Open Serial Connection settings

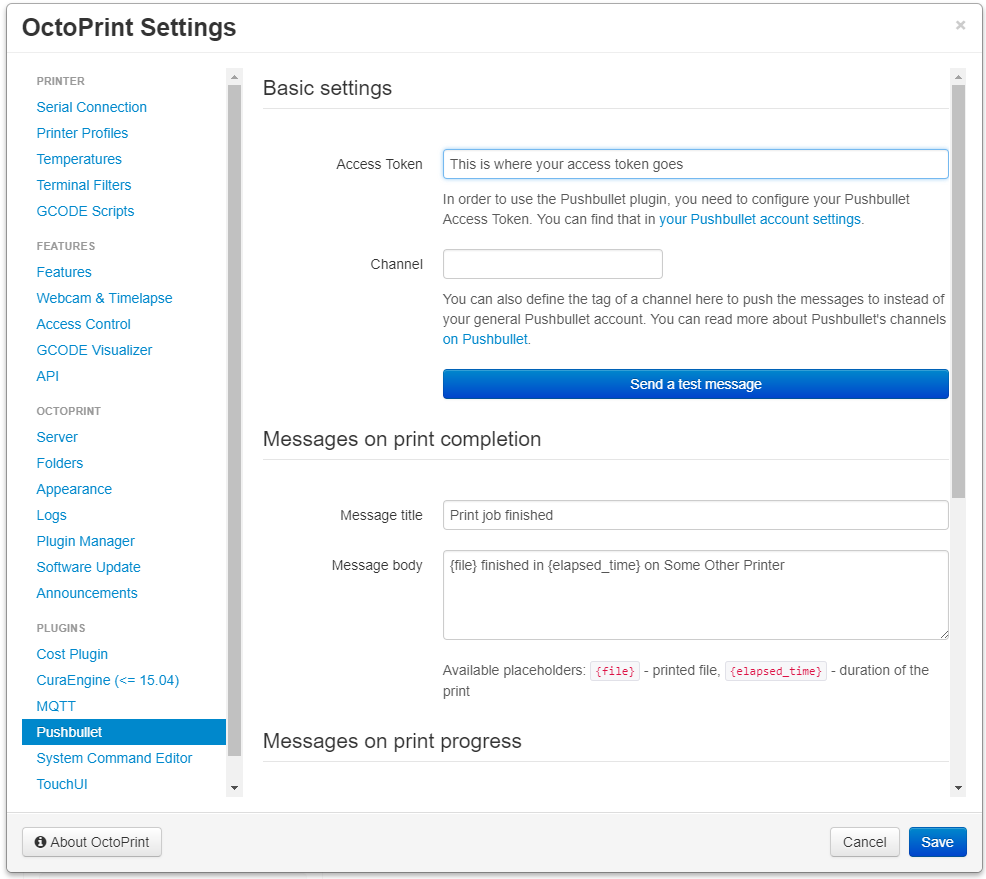click(x=92, y=107)
